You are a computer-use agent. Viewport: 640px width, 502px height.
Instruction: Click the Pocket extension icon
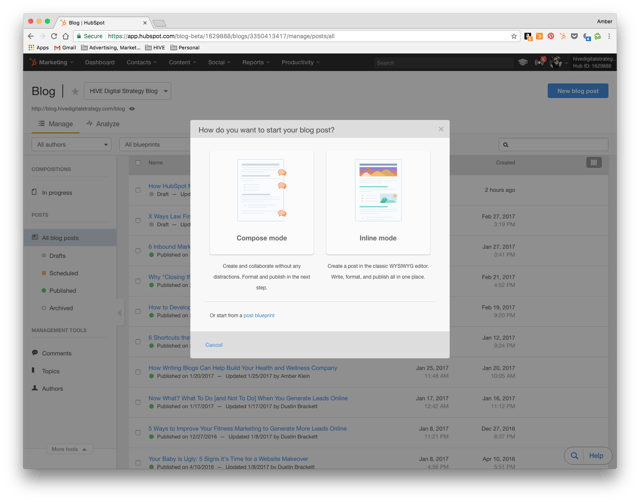click(574, 36)
